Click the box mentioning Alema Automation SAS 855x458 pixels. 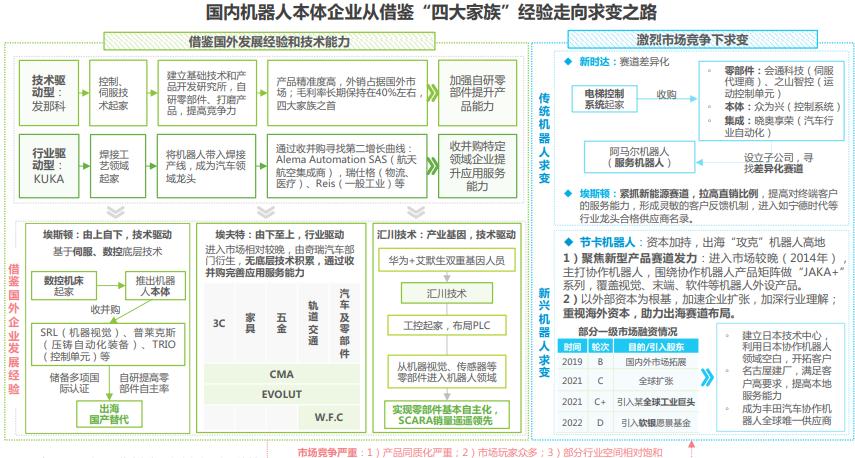click(347, 166)
